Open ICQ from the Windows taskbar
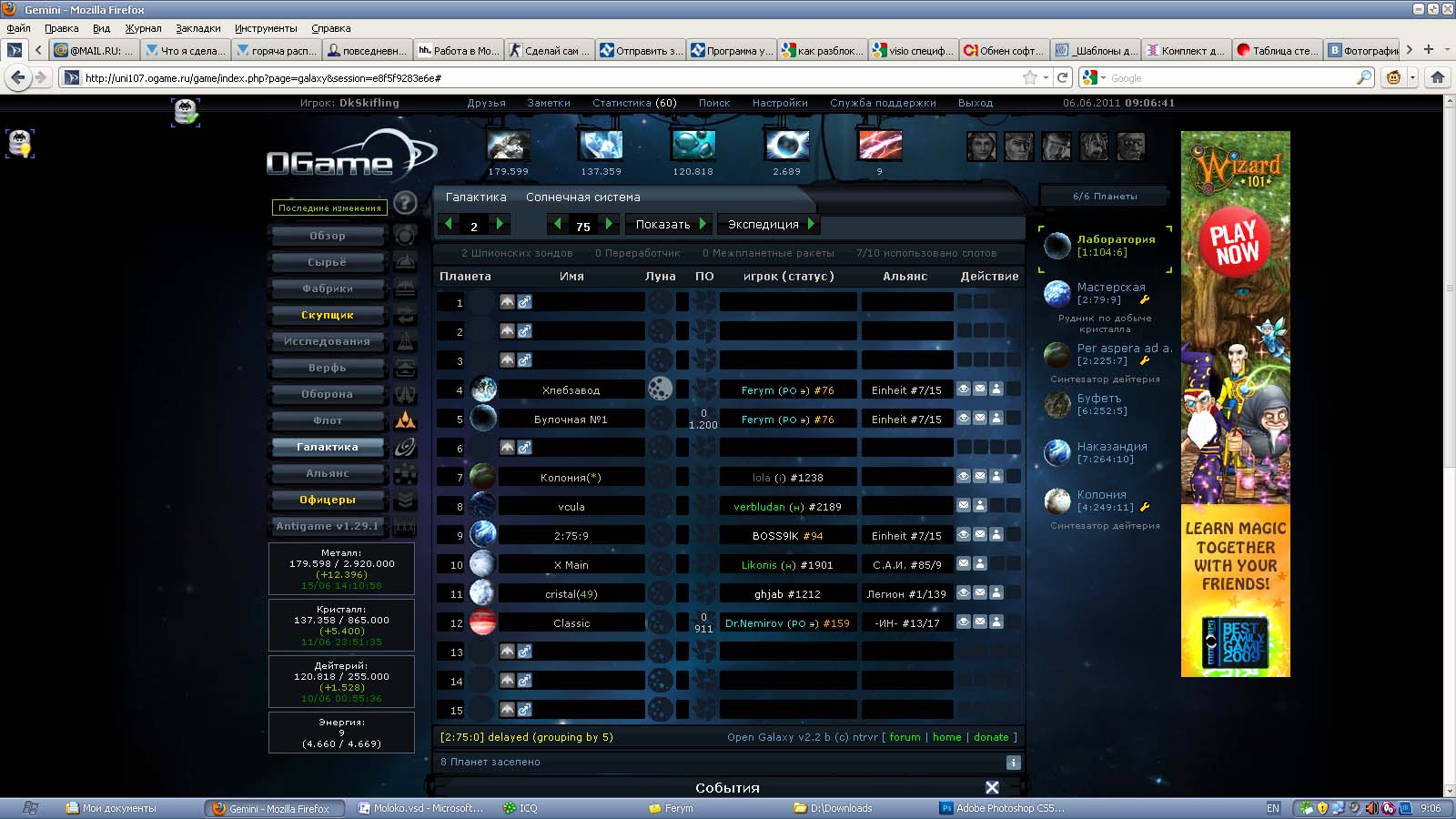 coord(522,808)
